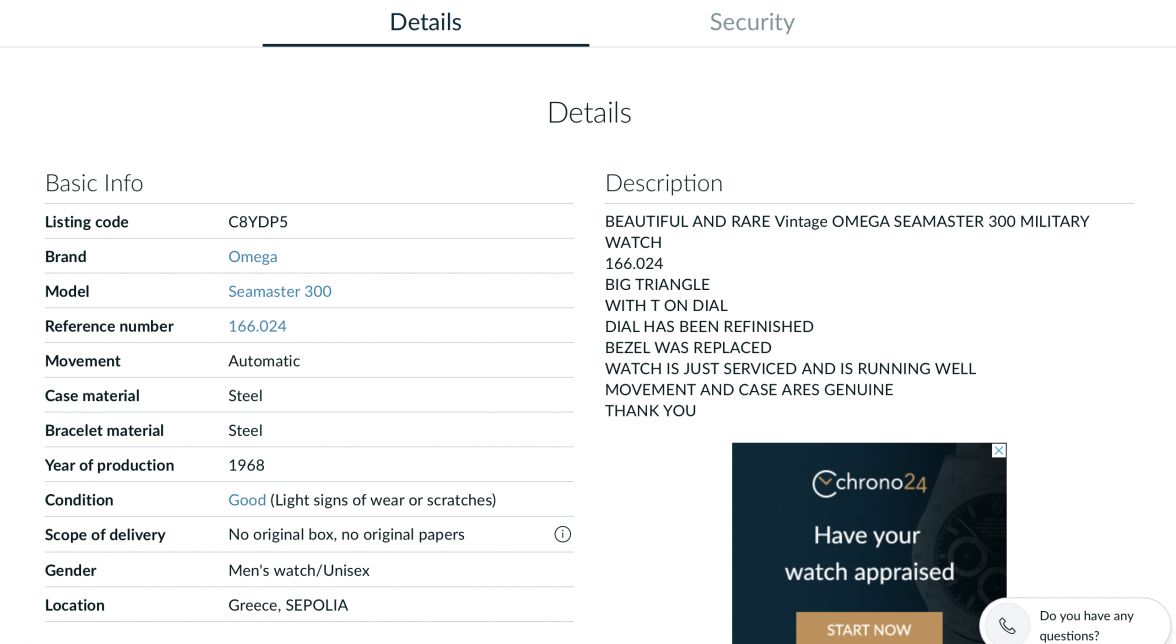
Task: Open reference number 166.024
Action: pyautogui.click(x=255, y=325)
